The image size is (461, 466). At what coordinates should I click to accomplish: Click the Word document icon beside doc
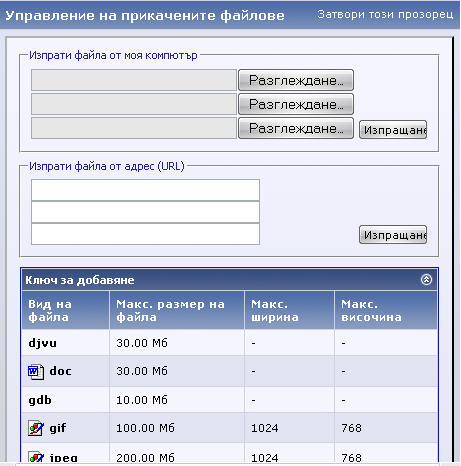pyautogui.click(x=36, y=372)
